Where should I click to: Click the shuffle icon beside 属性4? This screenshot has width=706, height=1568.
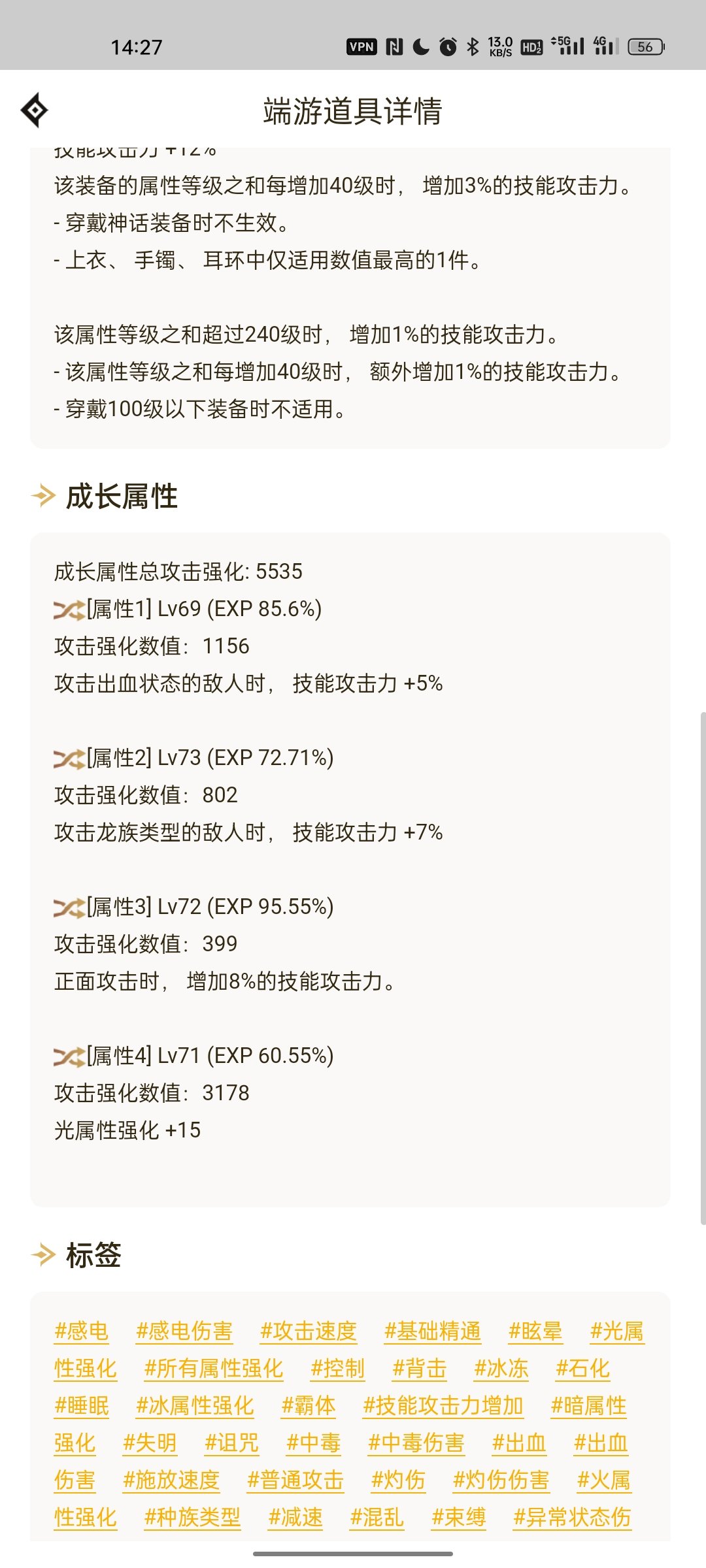tap(69, 1056)
